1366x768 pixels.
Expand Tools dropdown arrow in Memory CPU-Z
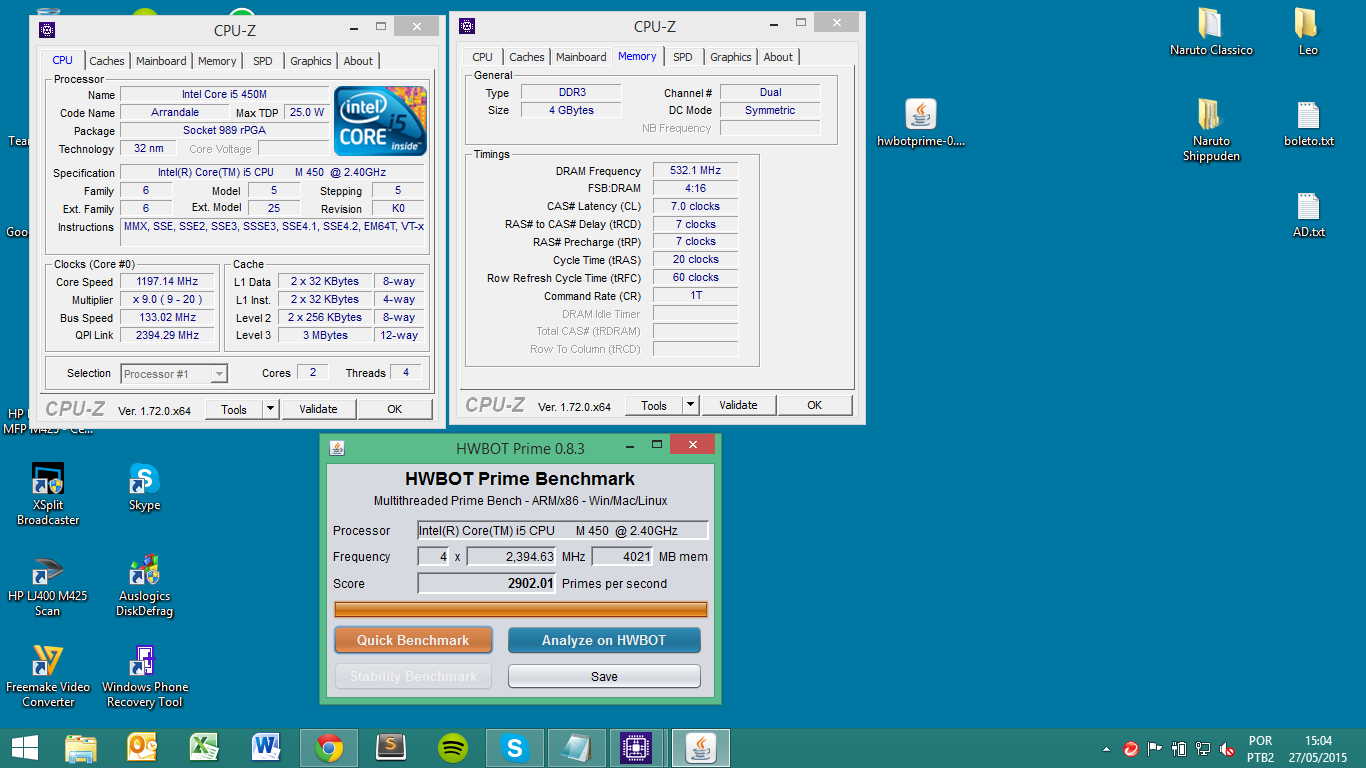[x=690, y=405]
